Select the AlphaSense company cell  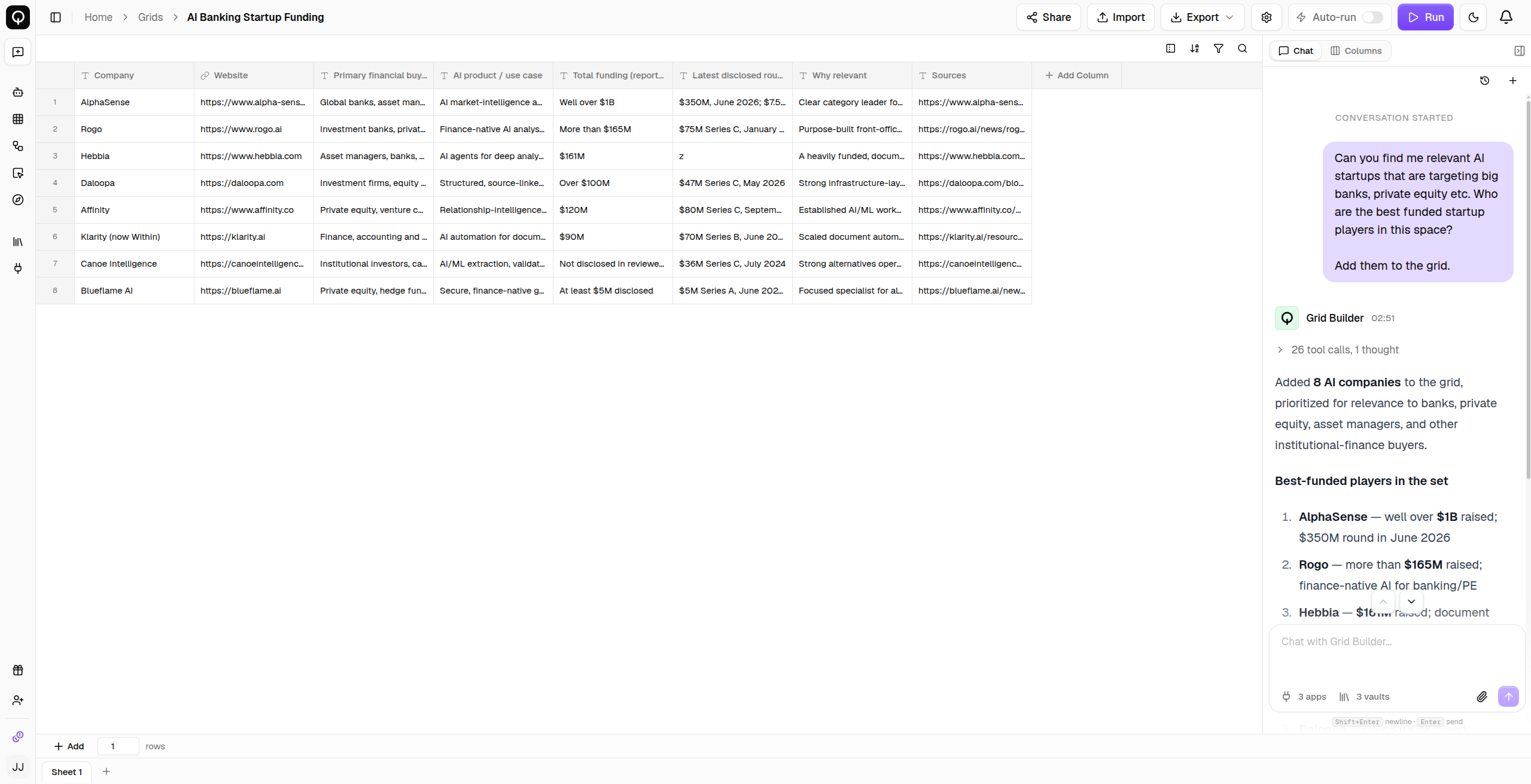[x=134, y=102]
